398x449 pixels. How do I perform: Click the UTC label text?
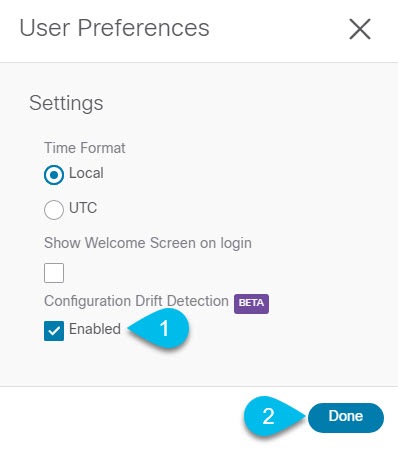[83, 208]
